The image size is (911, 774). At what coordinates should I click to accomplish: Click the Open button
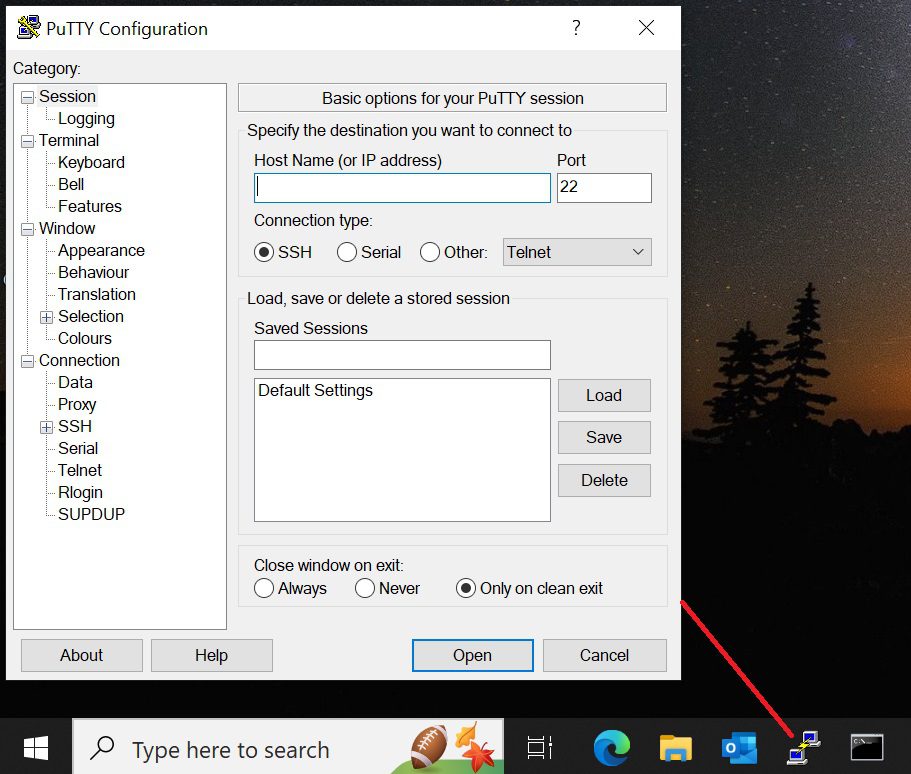(x=473, y=655)
